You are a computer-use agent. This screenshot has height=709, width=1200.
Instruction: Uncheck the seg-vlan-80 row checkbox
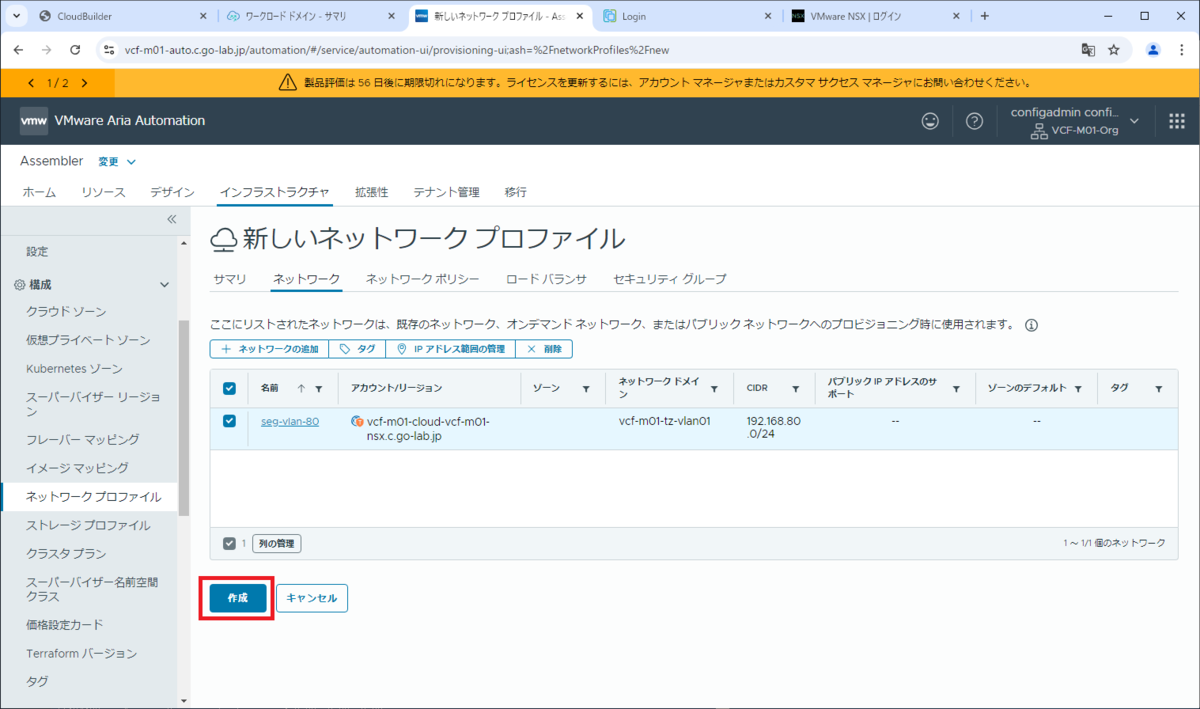(229, 422)
